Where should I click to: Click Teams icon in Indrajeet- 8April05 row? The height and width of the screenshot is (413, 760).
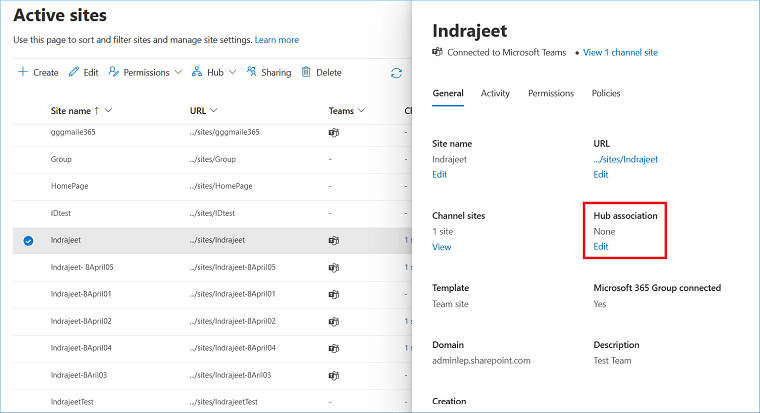[x=334, y=268]
